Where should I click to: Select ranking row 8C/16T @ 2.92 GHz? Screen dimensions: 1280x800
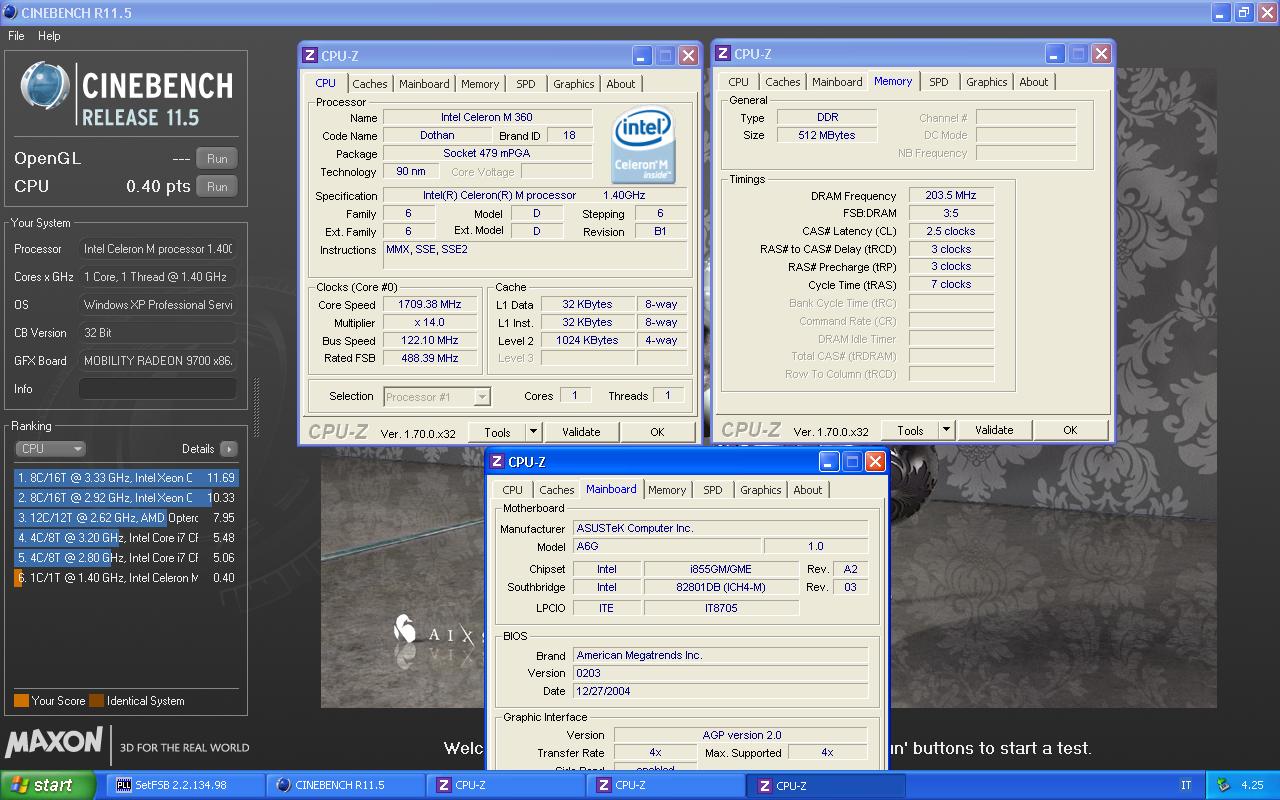(126, 498)
